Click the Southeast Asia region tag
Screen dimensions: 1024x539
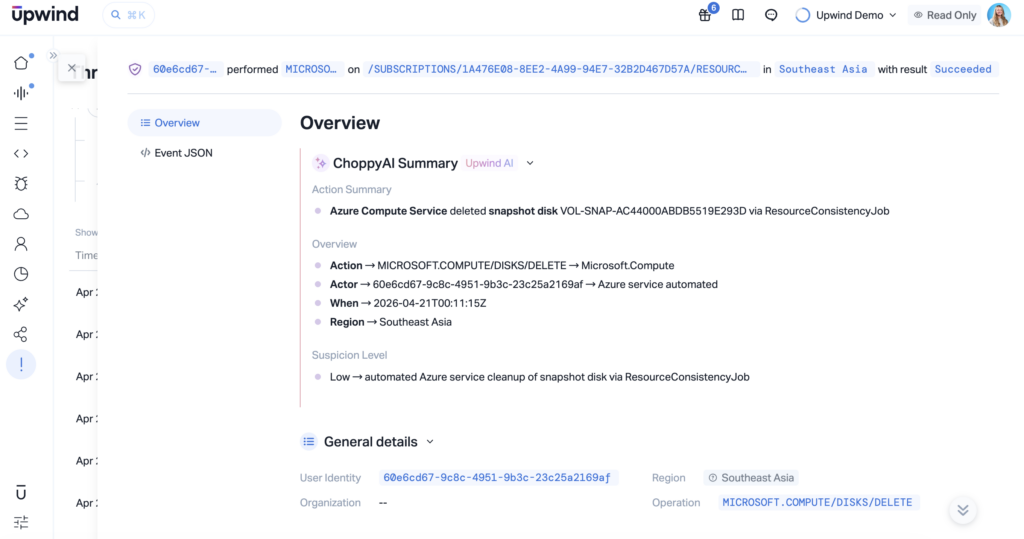click(751, 478)
